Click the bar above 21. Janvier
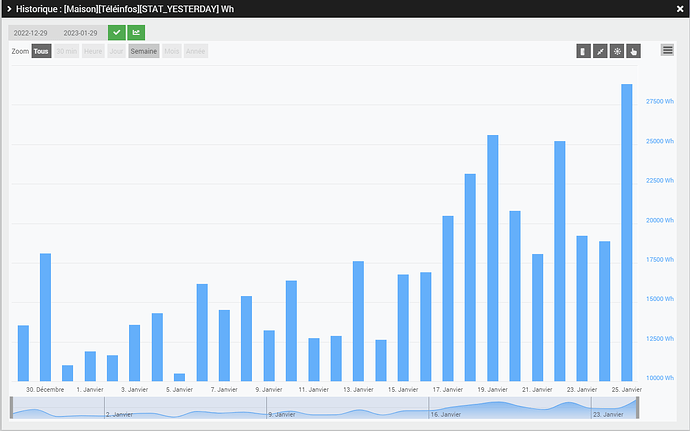 537,318
